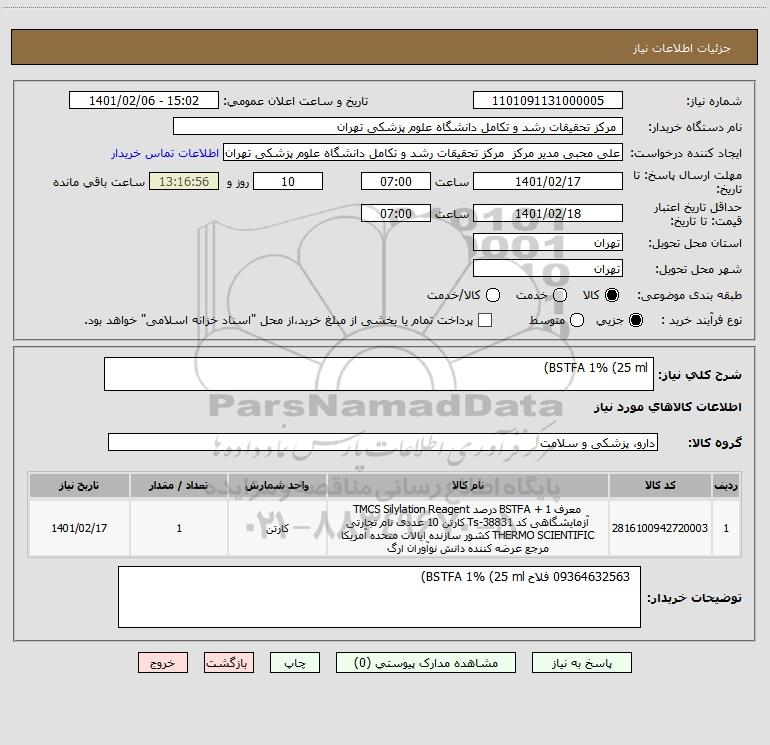Viewport: 770px width, 745px height.
Task: Click the response deadline time 07:00 field
Action: tap(396, 181)
